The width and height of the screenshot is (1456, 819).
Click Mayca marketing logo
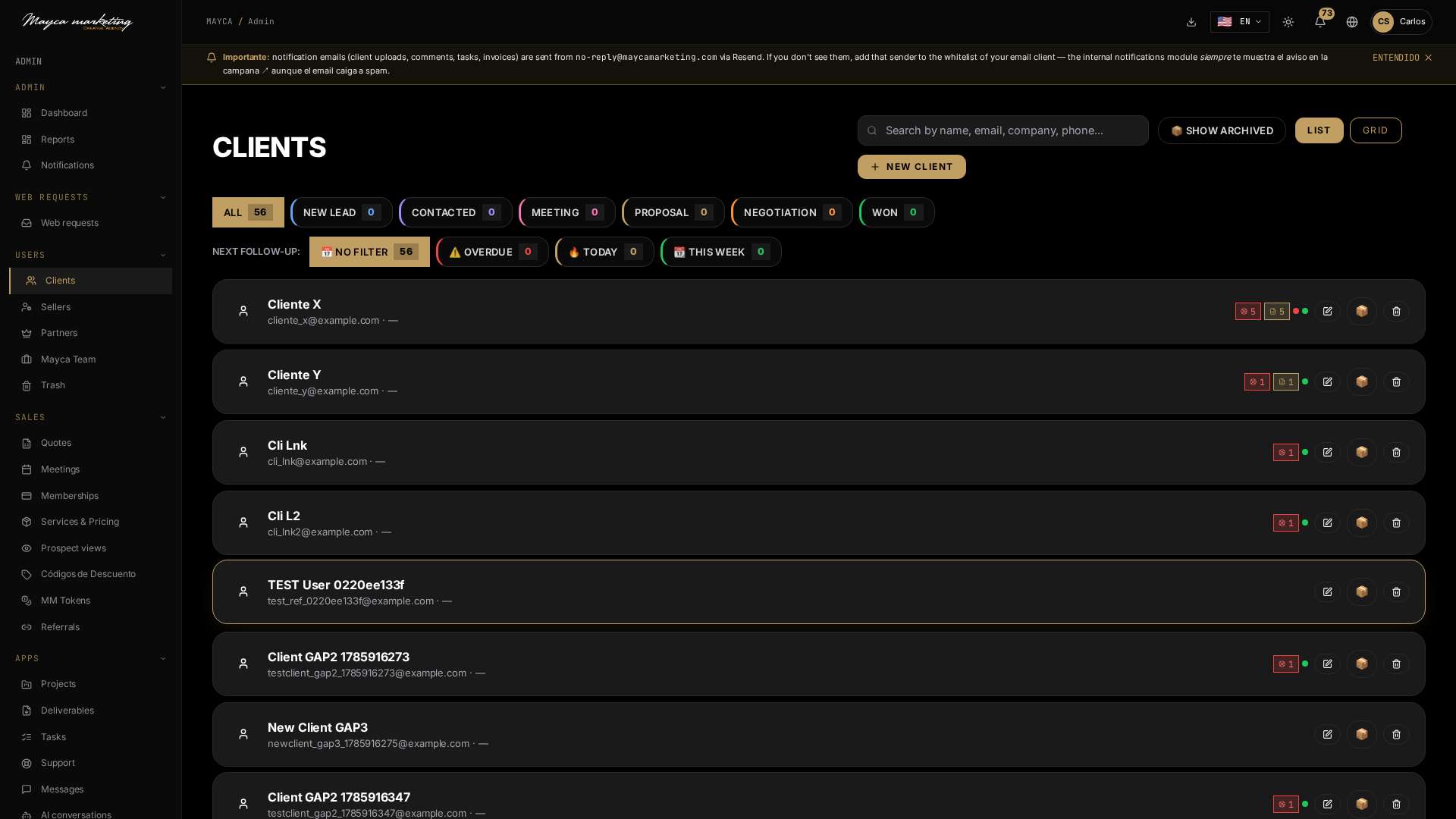point(77,22)
